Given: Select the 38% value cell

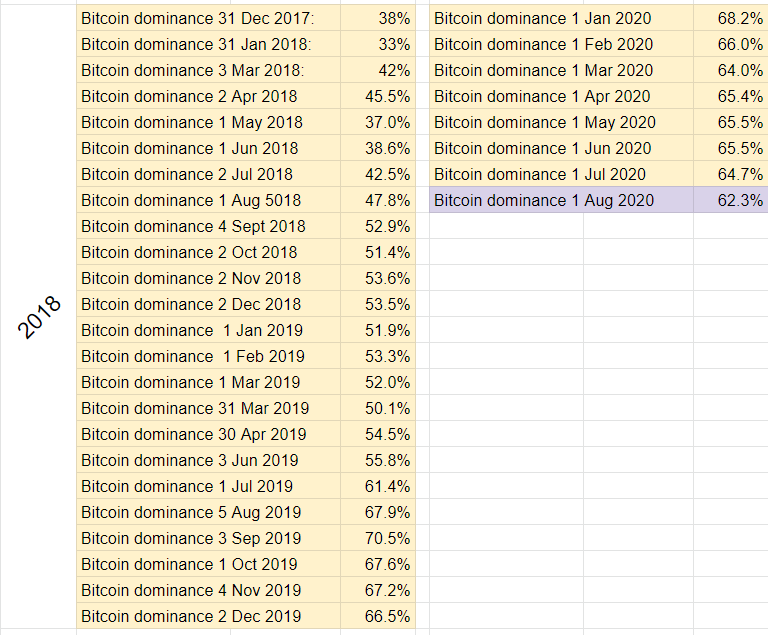Looking at the screenshot, I should 378,18.
